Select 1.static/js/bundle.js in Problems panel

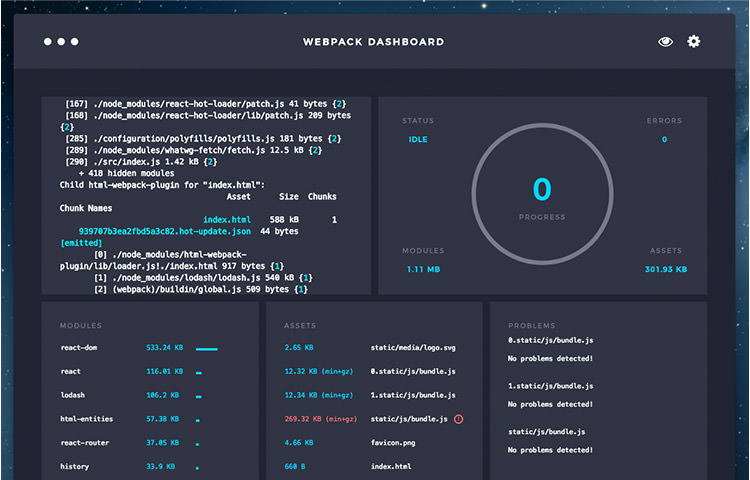coord(551,386)
